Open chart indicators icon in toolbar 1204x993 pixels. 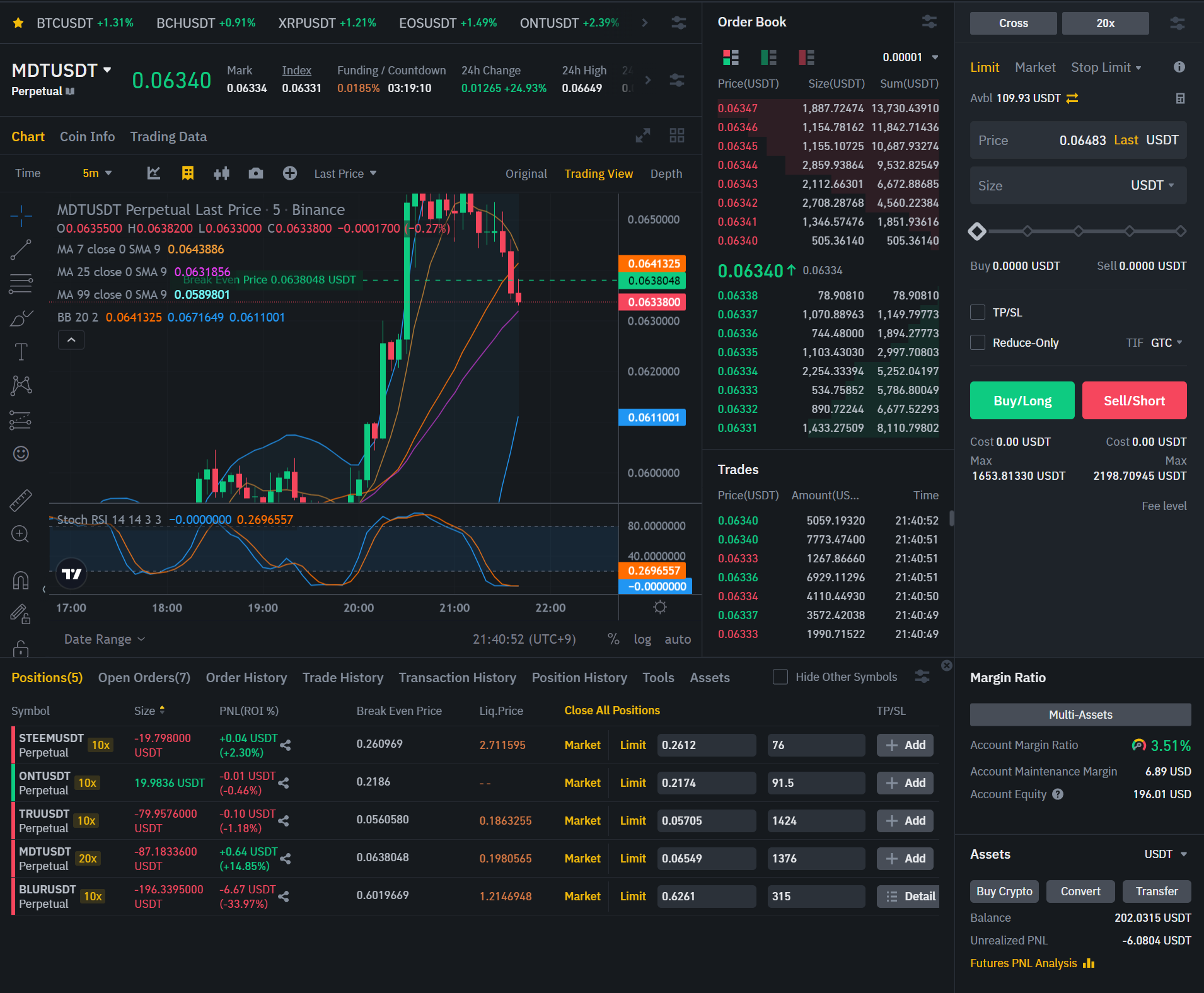pos(154,173)
